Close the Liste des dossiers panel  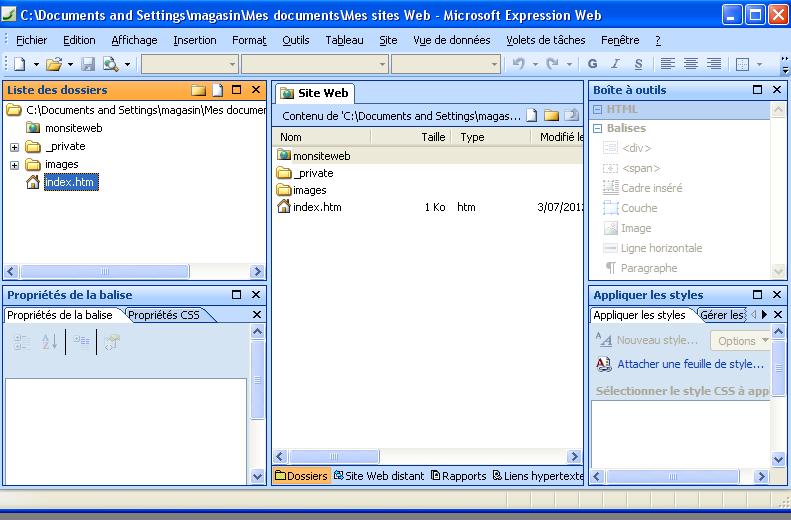(256, 90)
